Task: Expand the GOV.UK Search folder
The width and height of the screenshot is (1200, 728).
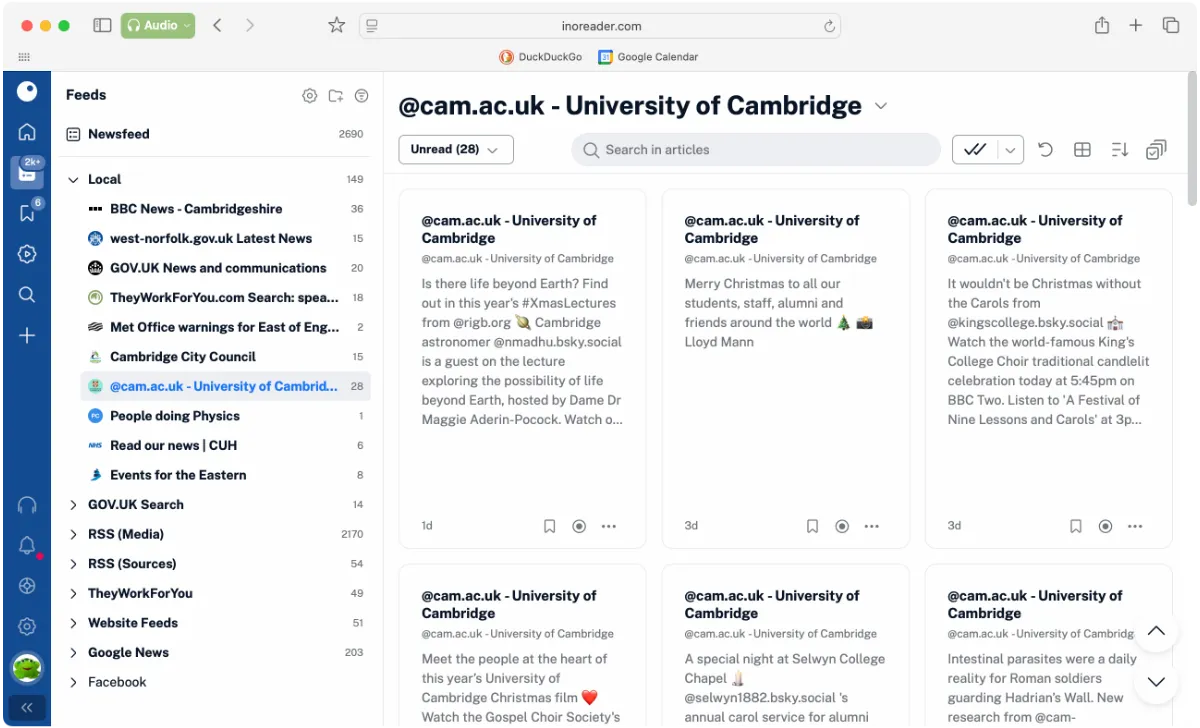Action: [x=72, y=504]
